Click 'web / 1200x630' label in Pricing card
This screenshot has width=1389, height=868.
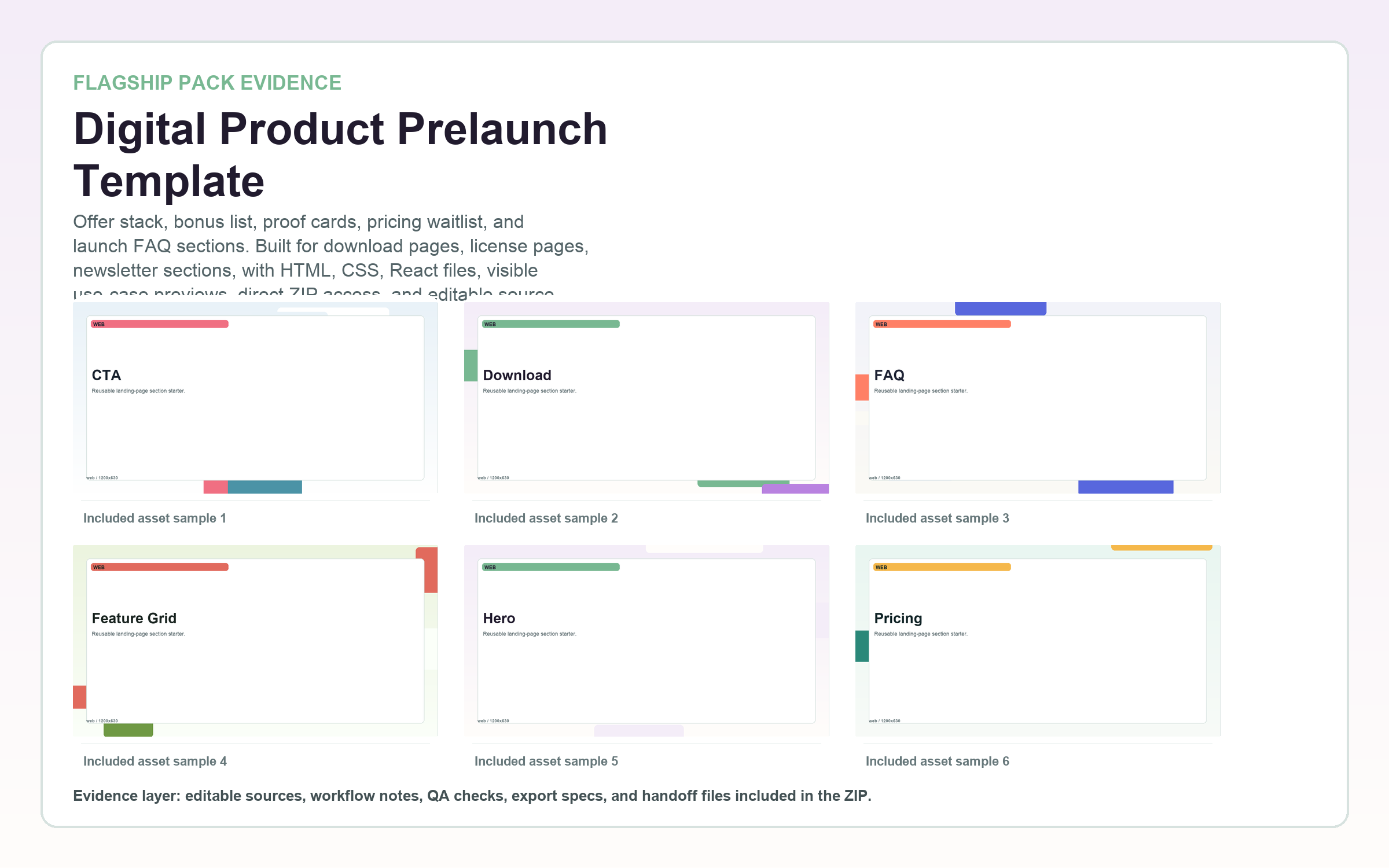pyautogui.click(x=885, y=721)
